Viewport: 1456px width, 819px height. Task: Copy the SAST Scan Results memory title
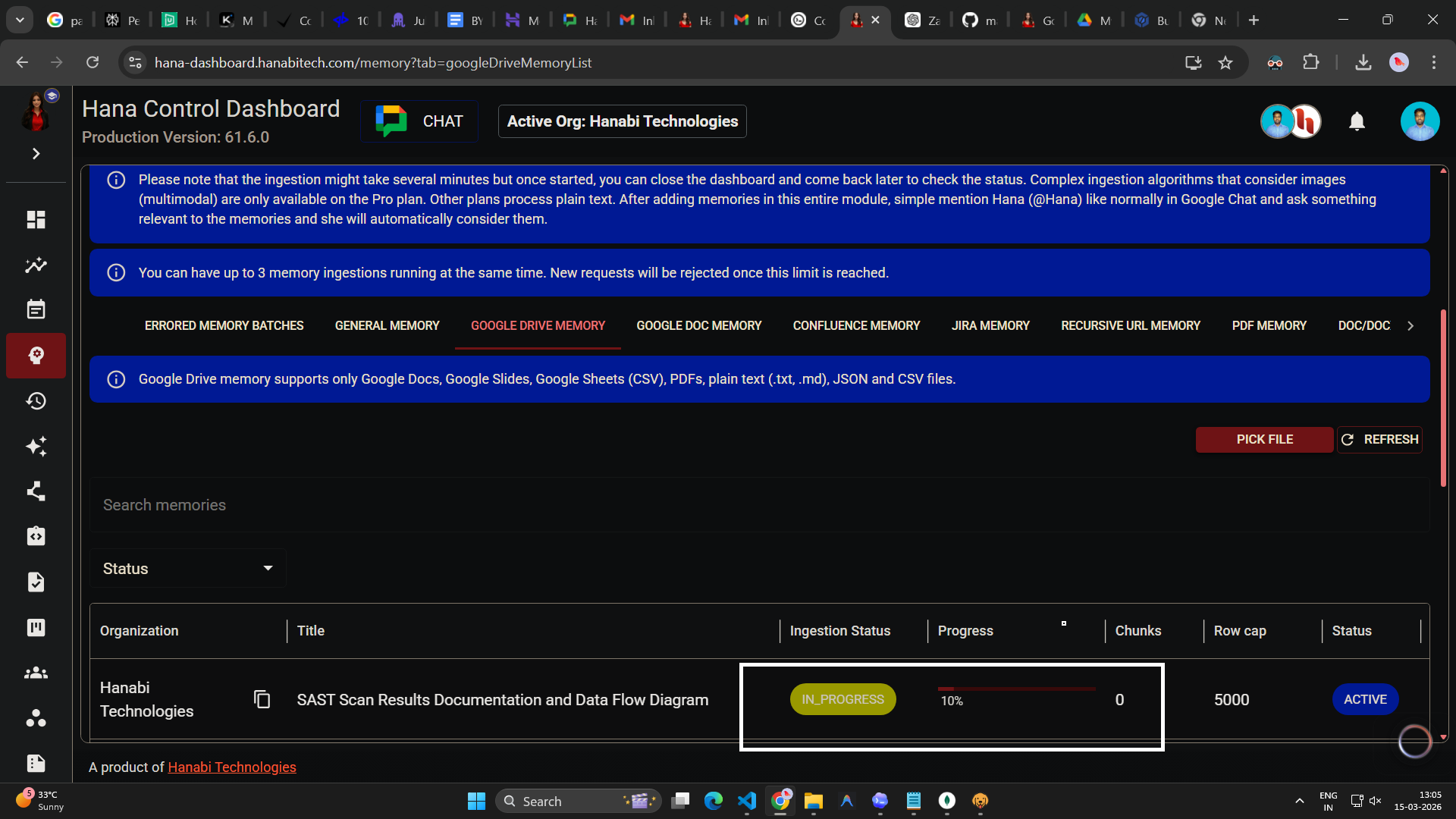(x=262, y=699)
